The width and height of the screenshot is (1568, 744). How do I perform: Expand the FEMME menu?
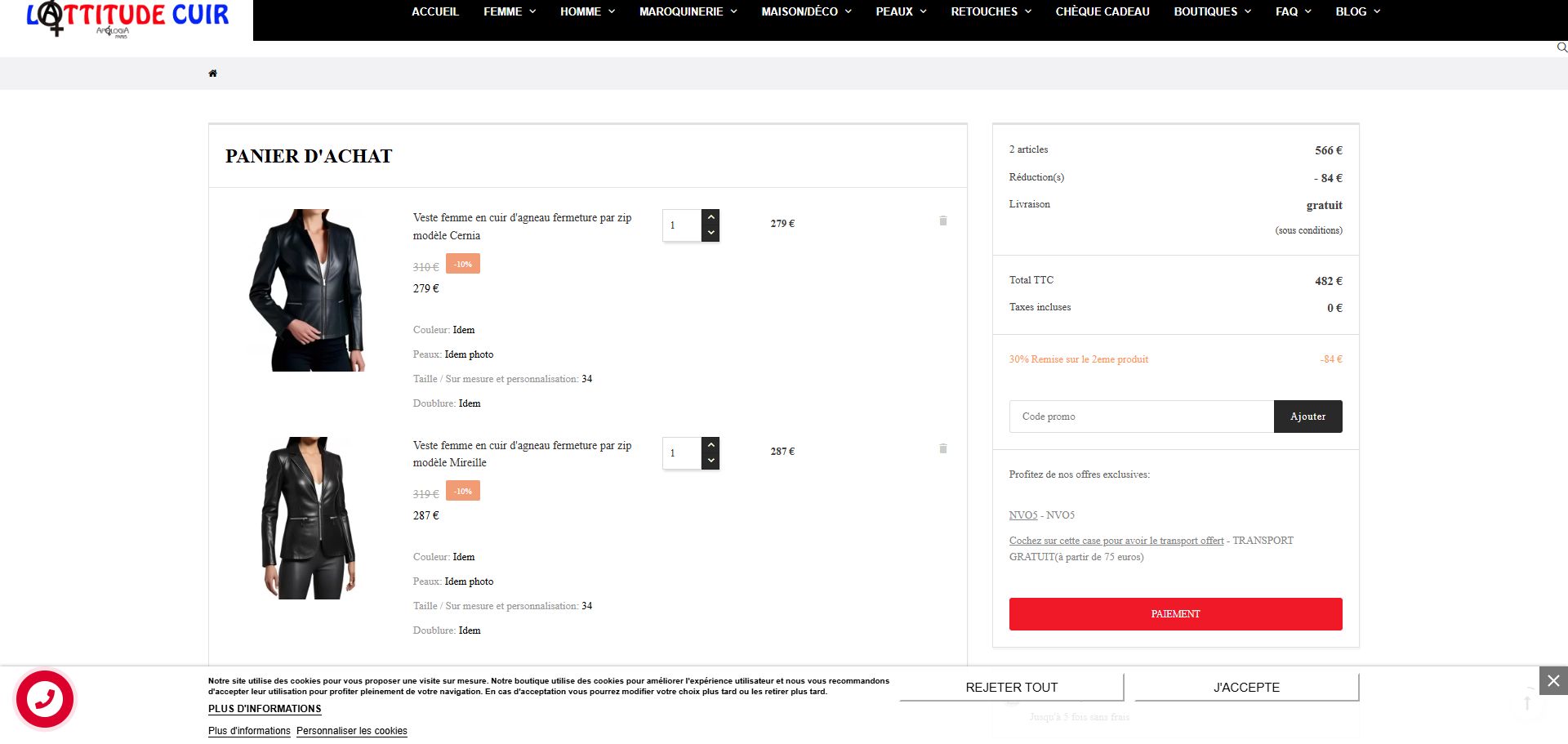click(510, 11)
